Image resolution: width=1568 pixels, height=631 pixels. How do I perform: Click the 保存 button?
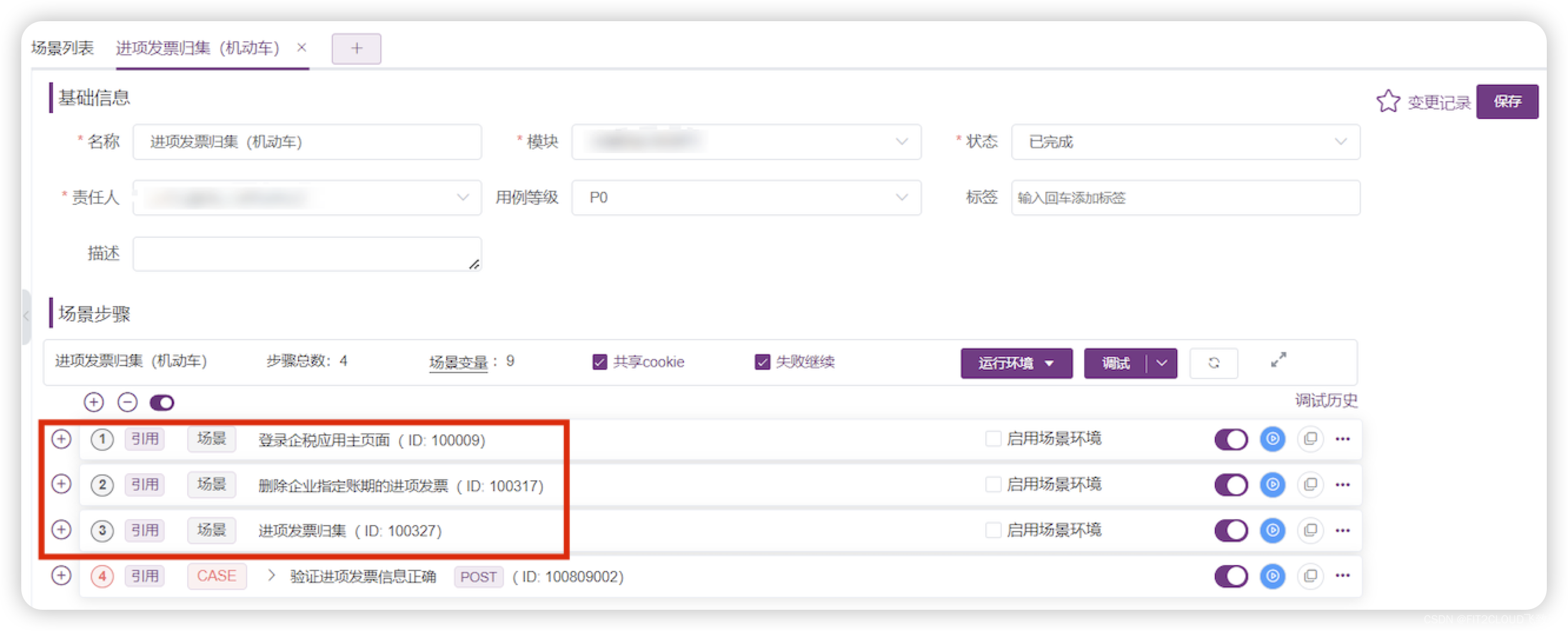(x=1507, y=101)
